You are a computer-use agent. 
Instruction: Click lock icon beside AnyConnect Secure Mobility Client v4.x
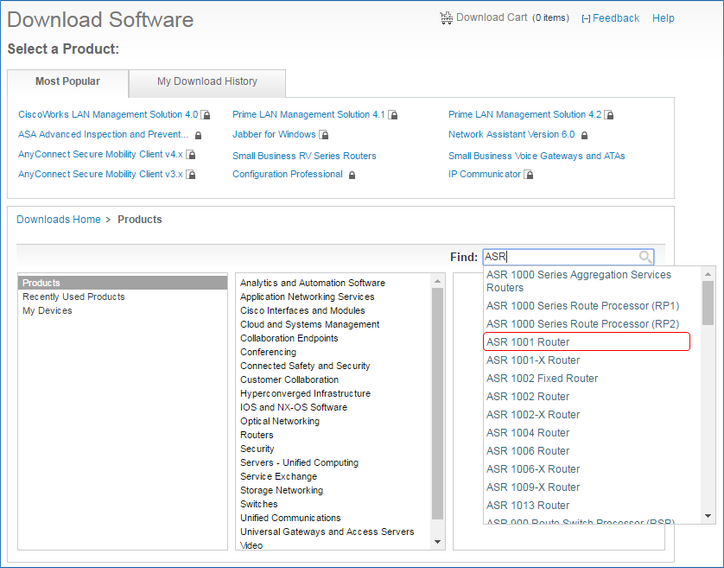point(191,154)
